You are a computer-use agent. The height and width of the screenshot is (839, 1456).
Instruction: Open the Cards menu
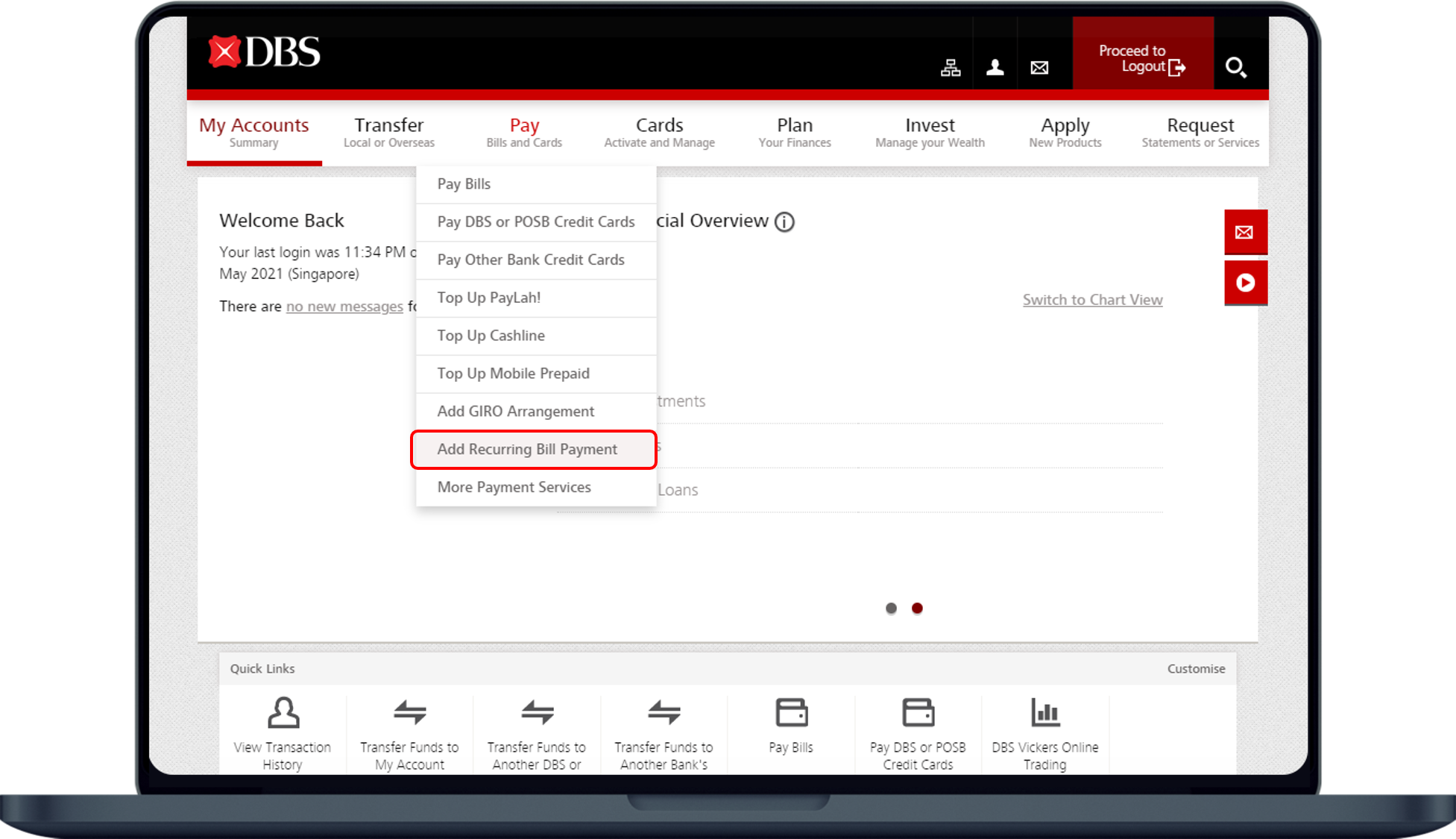point(659,131)
